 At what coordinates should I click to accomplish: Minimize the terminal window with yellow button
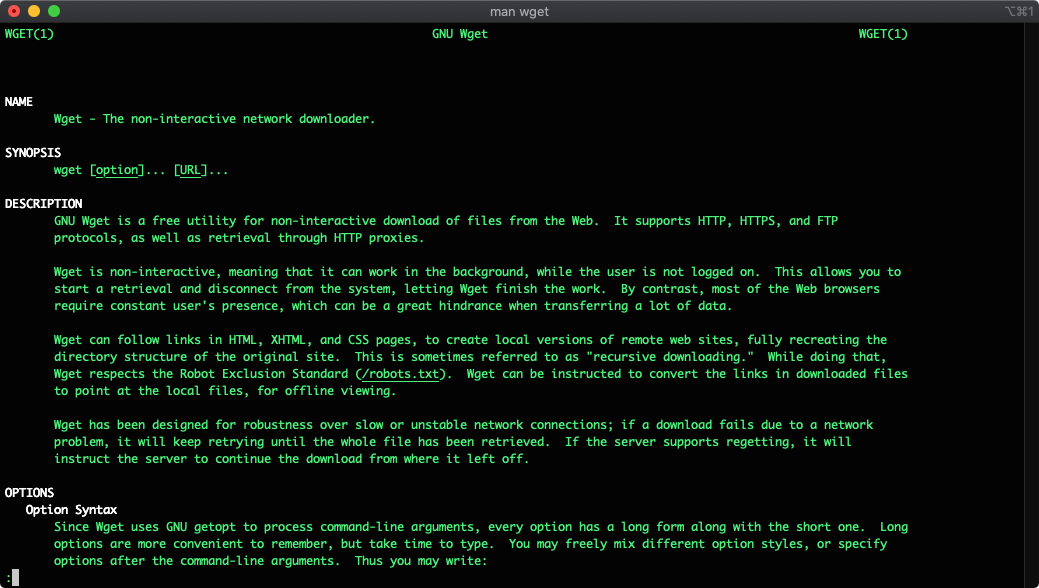[34, 11]
